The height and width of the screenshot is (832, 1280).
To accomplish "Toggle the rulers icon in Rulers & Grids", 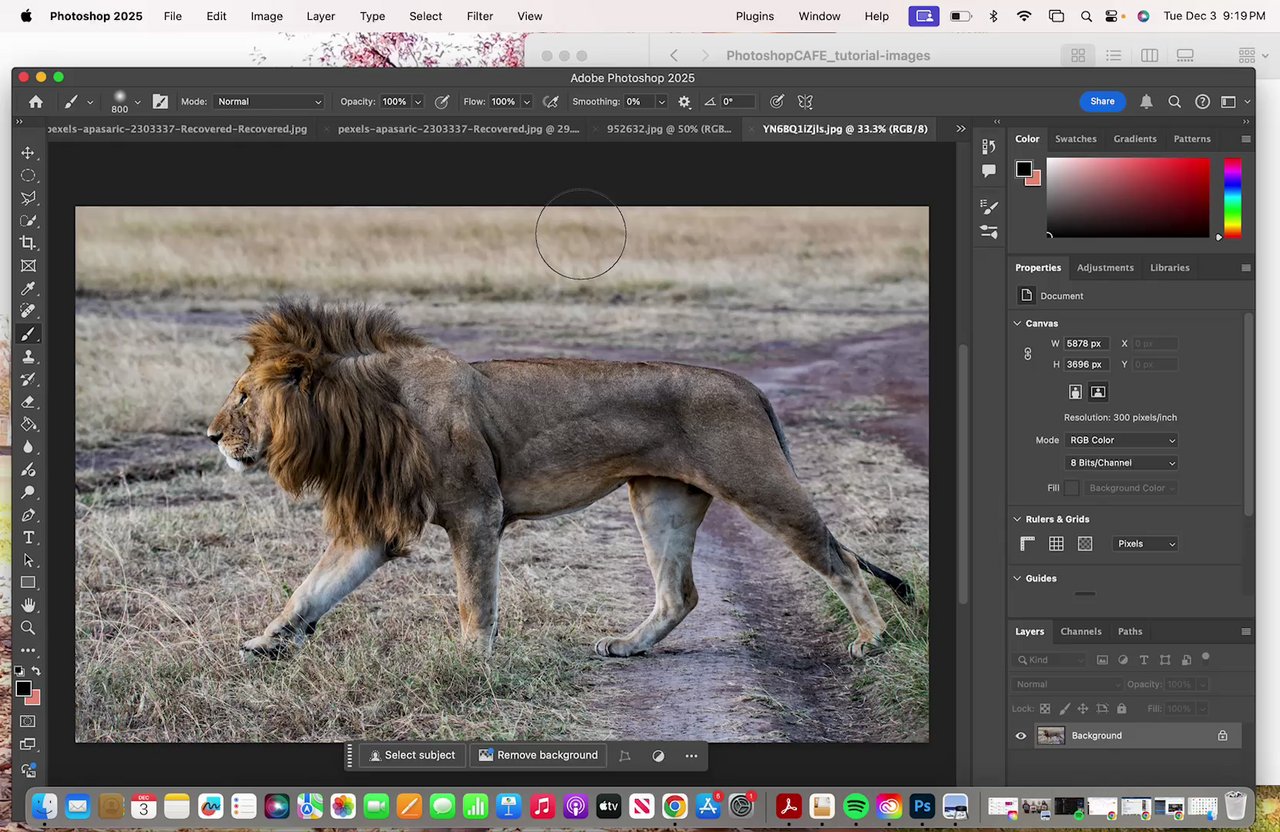I will tap(1027, 544).
